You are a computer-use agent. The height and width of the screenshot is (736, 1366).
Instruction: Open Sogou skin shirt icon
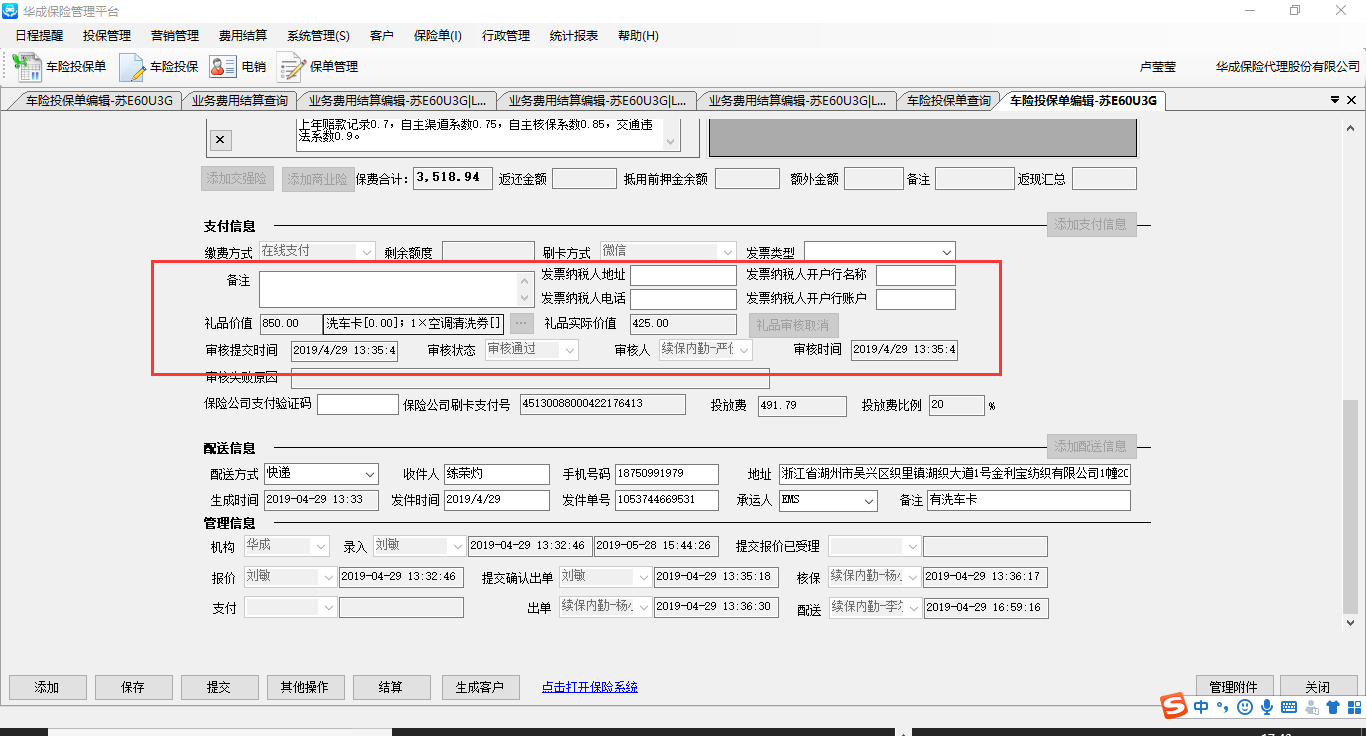[1331, 707]
